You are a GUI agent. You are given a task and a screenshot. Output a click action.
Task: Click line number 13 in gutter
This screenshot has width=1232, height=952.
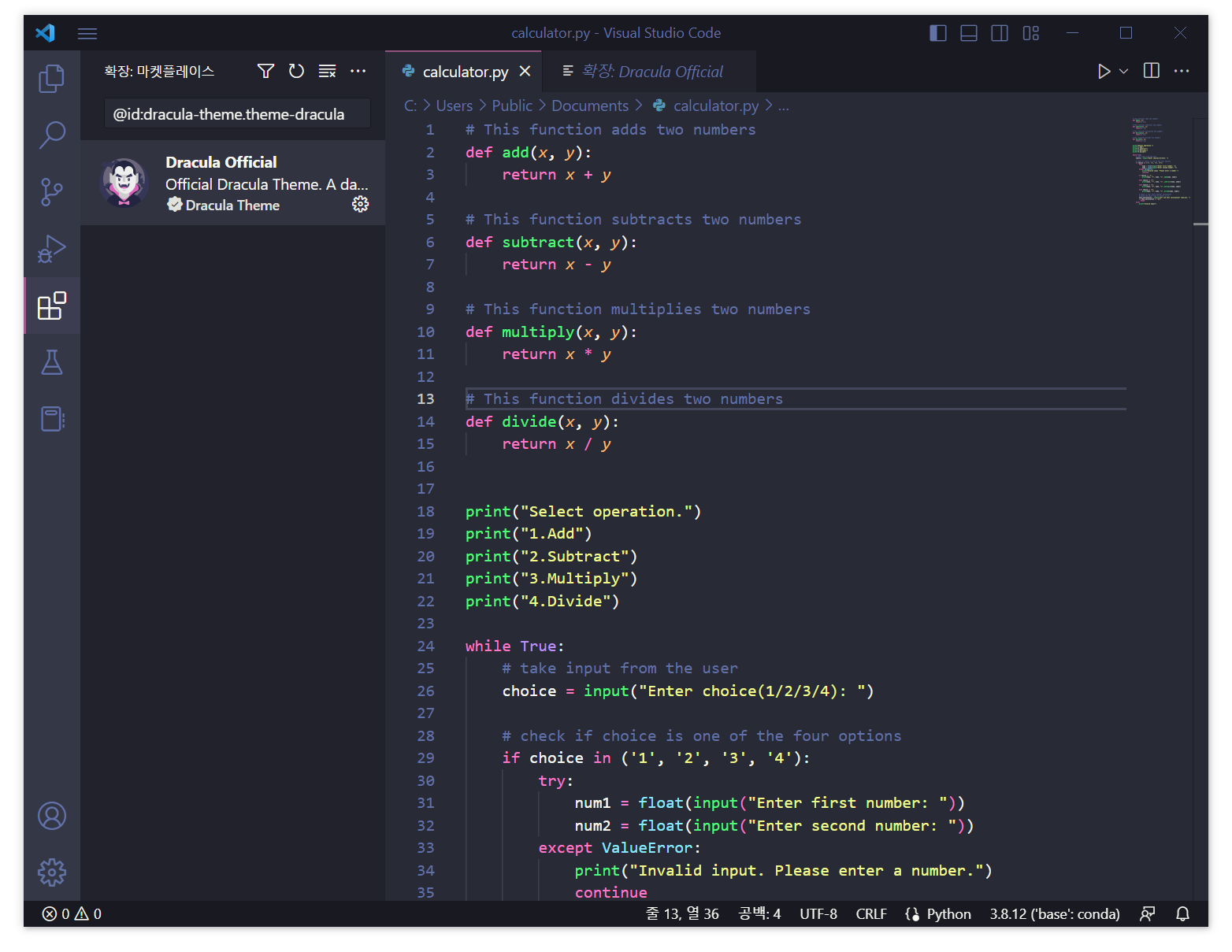point(425,399)
